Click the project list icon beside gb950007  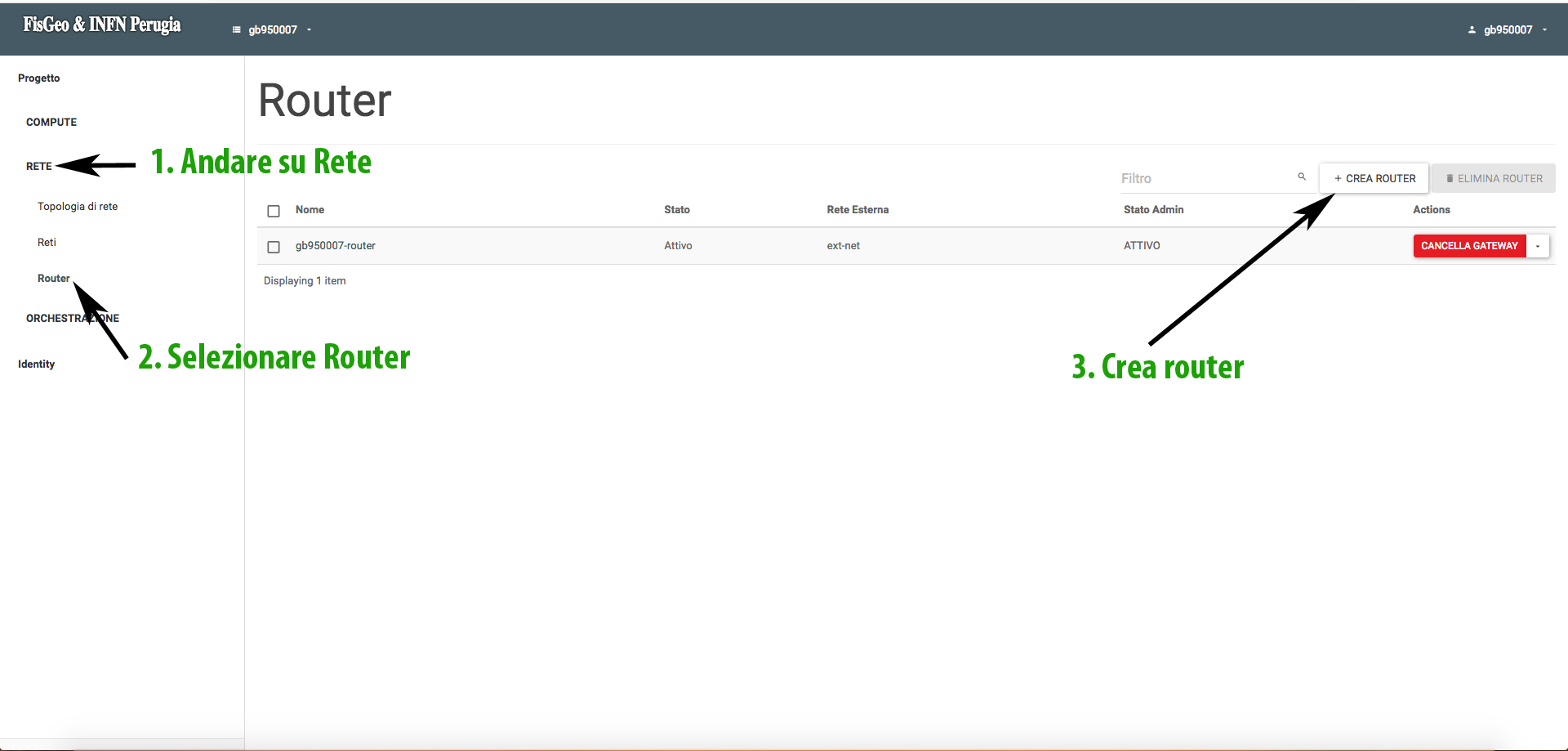(237, 30)
